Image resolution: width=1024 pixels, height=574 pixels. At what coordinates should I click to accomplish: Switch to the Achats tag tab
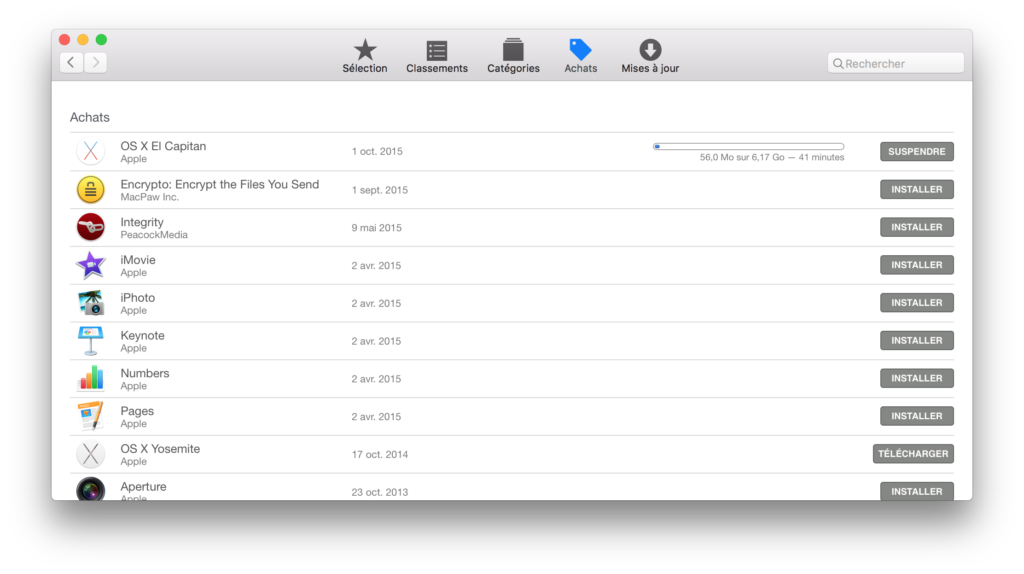point(581,56)
